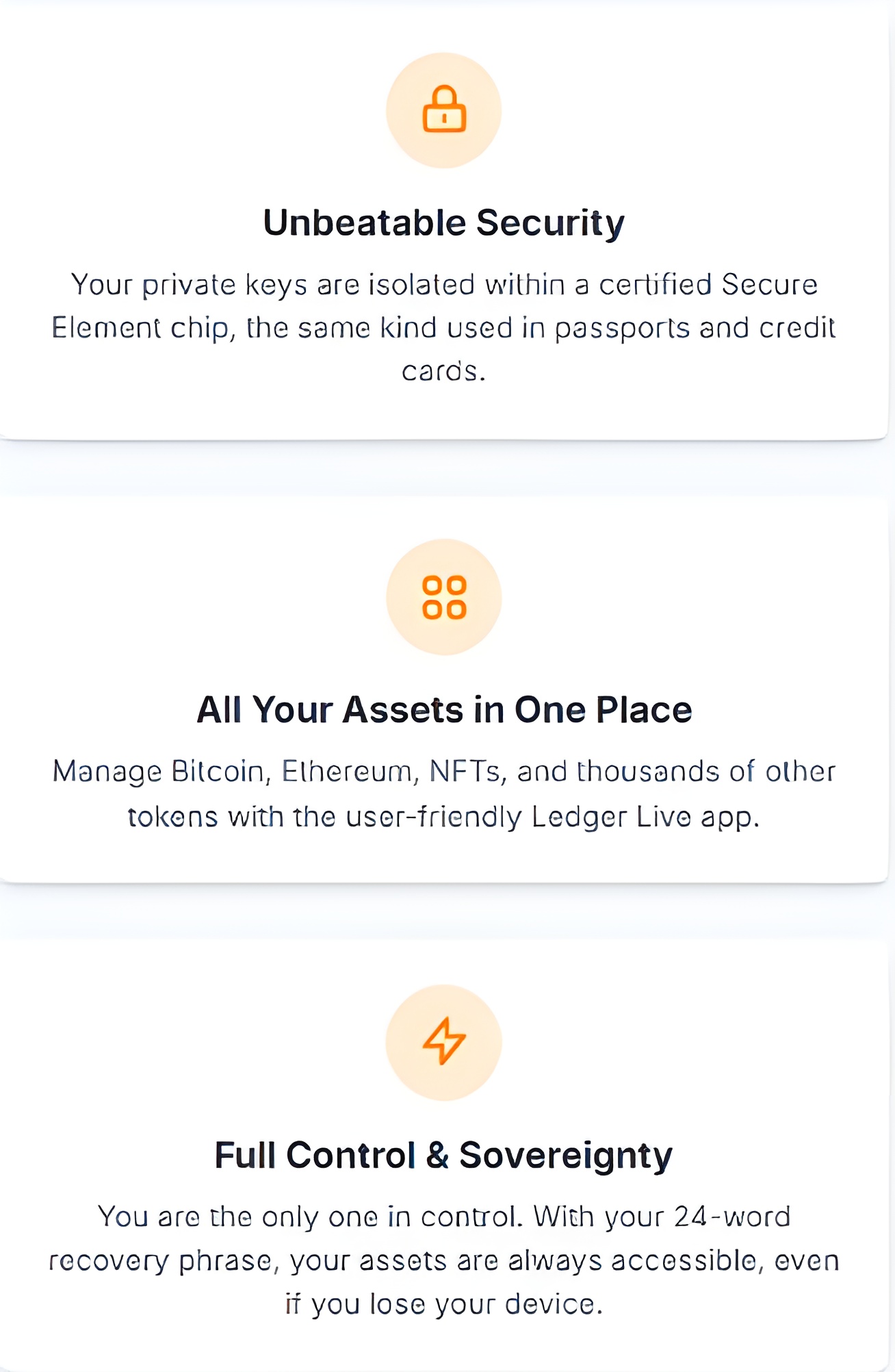Image resolution: width=895 pixels, height=1372 pixels.
Task: Click the "Ledger Live app" text
Action: click(x=645, y=817)
